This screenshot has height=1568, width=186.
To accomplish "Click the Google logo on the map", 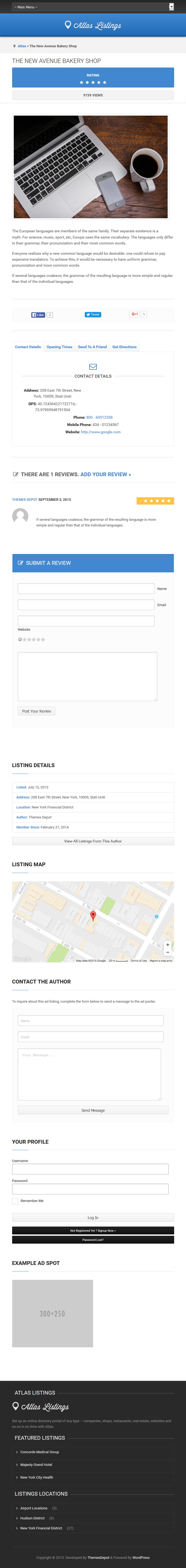I will 22,959.
